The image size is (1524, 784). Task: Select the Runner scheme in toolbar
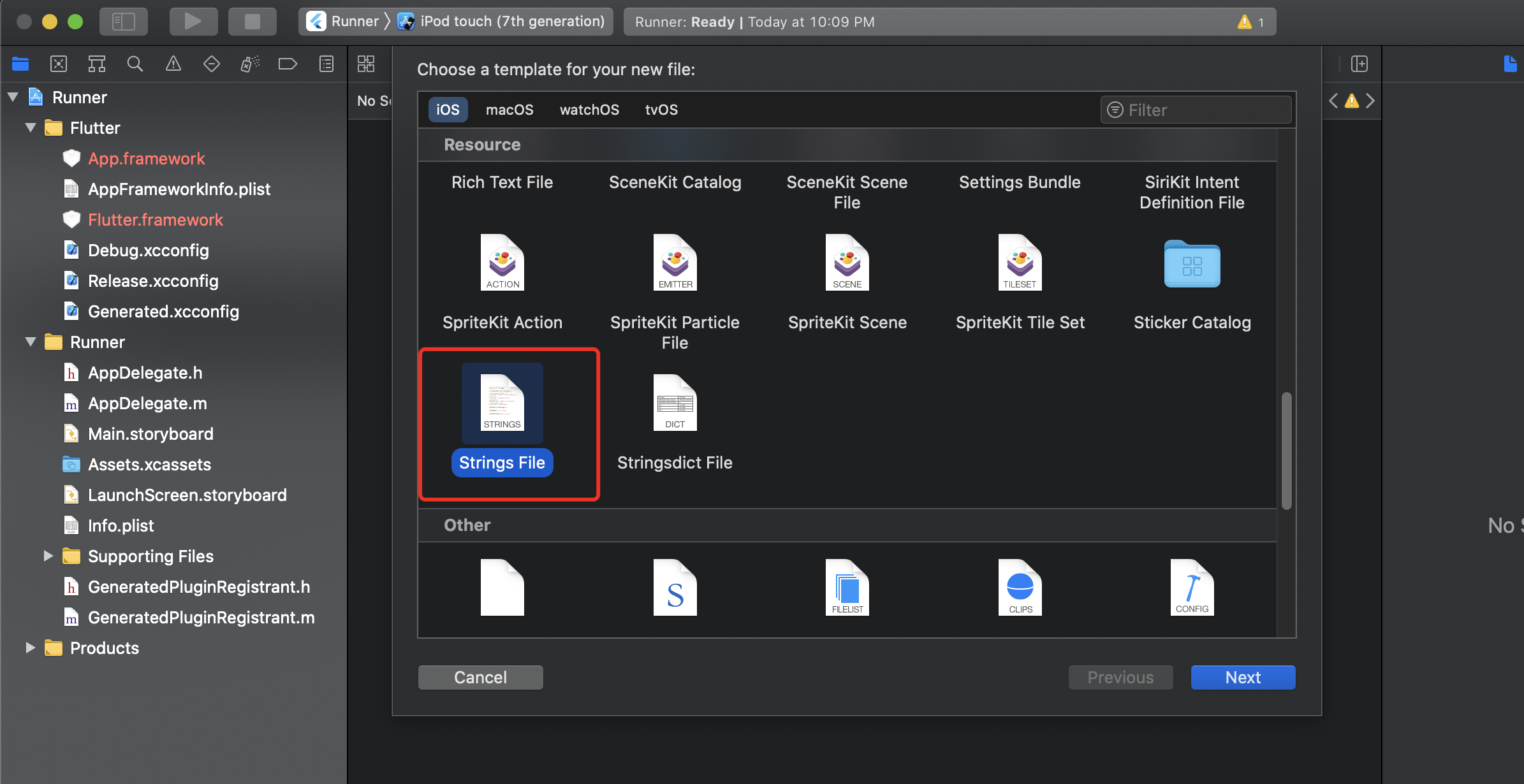tap(343, 22)
